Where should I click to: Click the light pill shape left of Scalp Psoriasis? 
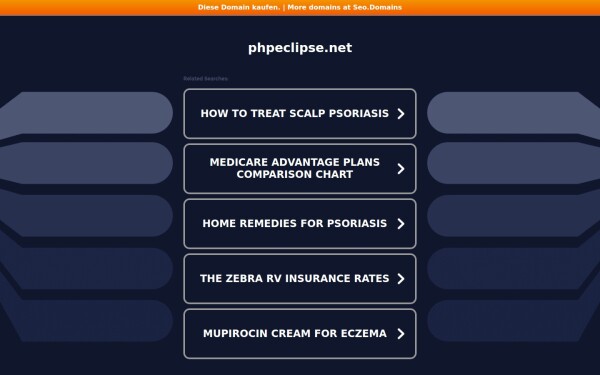pos(86,113)
